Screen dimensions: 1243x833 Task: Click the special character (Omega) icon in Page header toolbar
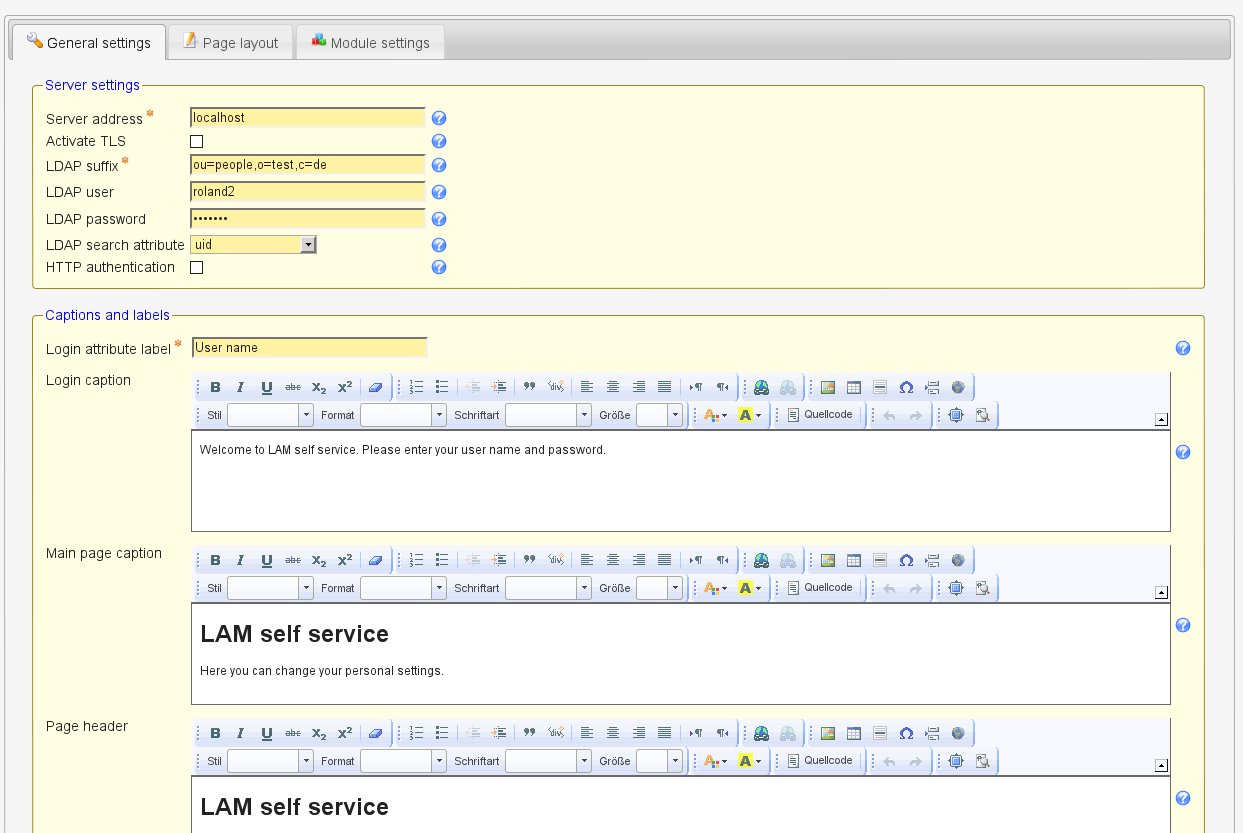(x=906, y=734)
